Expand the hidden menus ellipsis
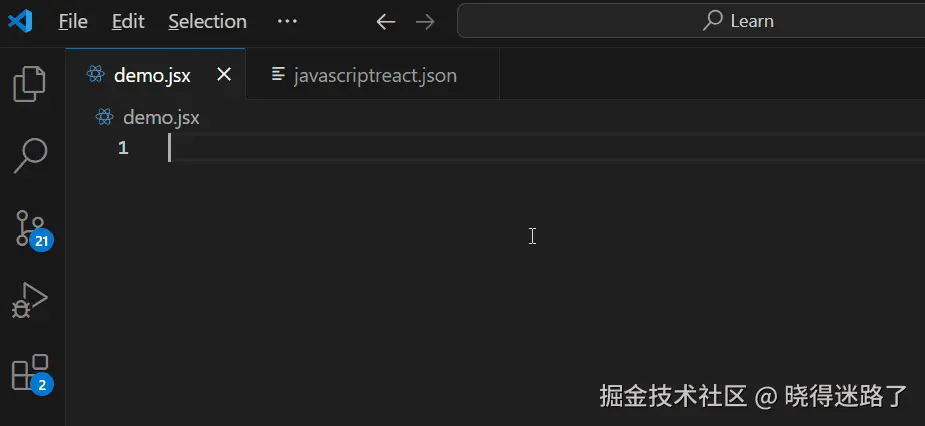Image resolution: width=925 pixels, height=426 pixels. pyautogui.click(x=287, y=22)
